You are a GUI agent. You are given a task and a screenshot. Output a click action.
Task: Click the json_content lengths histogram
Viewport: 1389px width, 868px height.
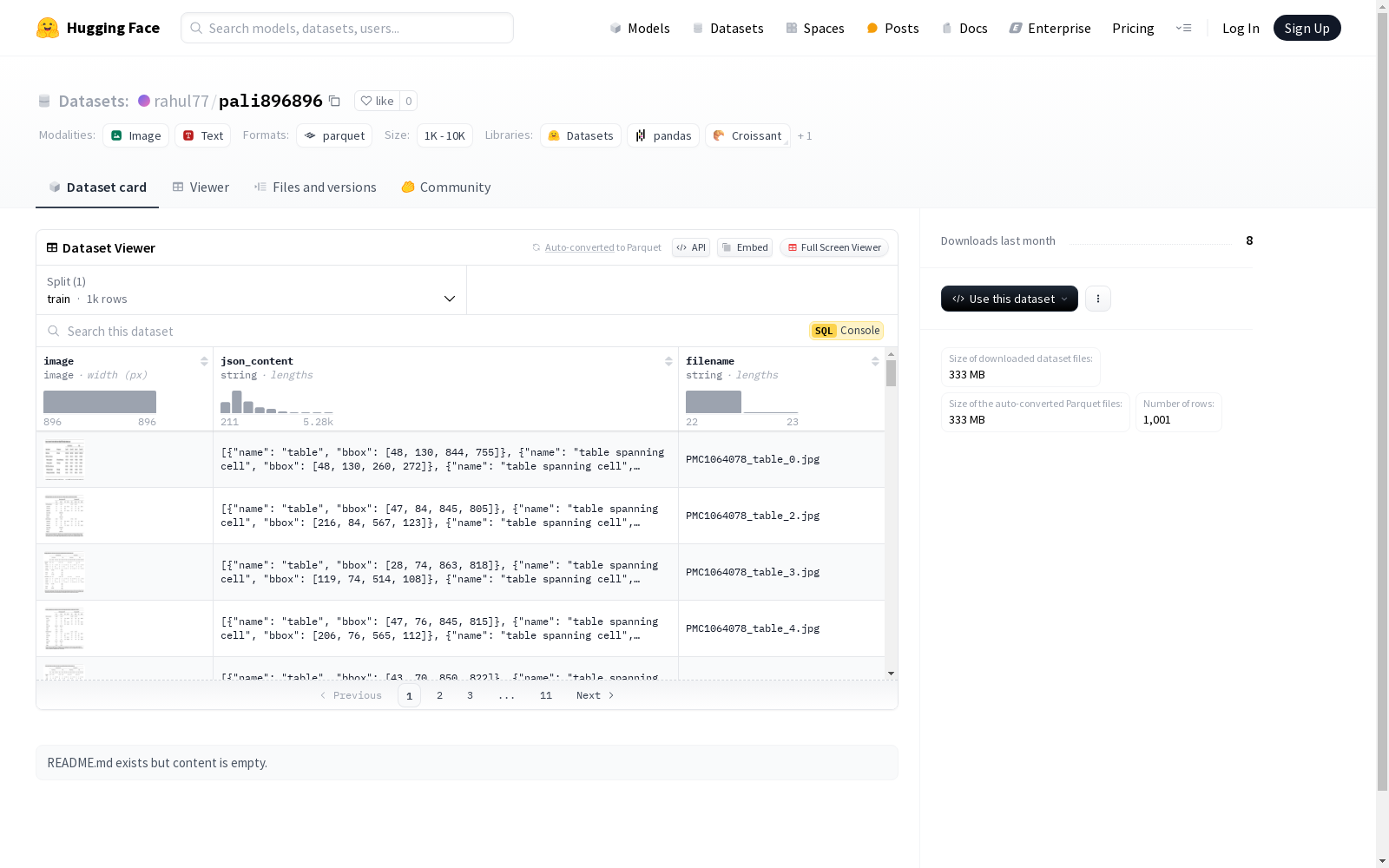pos(277,402)
